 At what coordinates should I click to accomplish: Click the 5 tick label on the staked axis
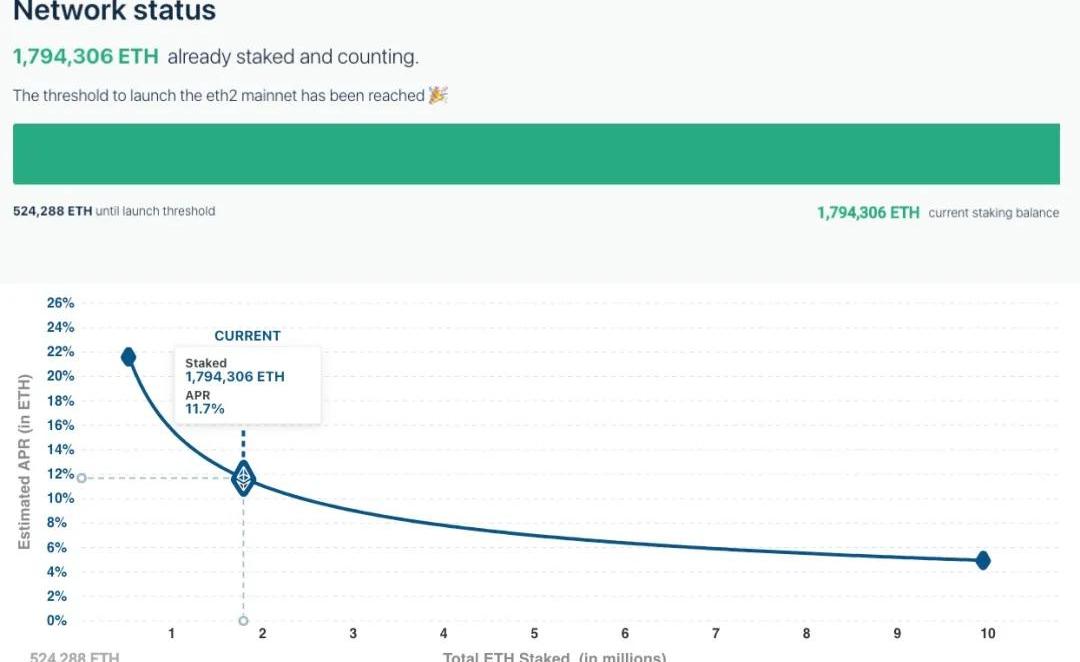534,633
